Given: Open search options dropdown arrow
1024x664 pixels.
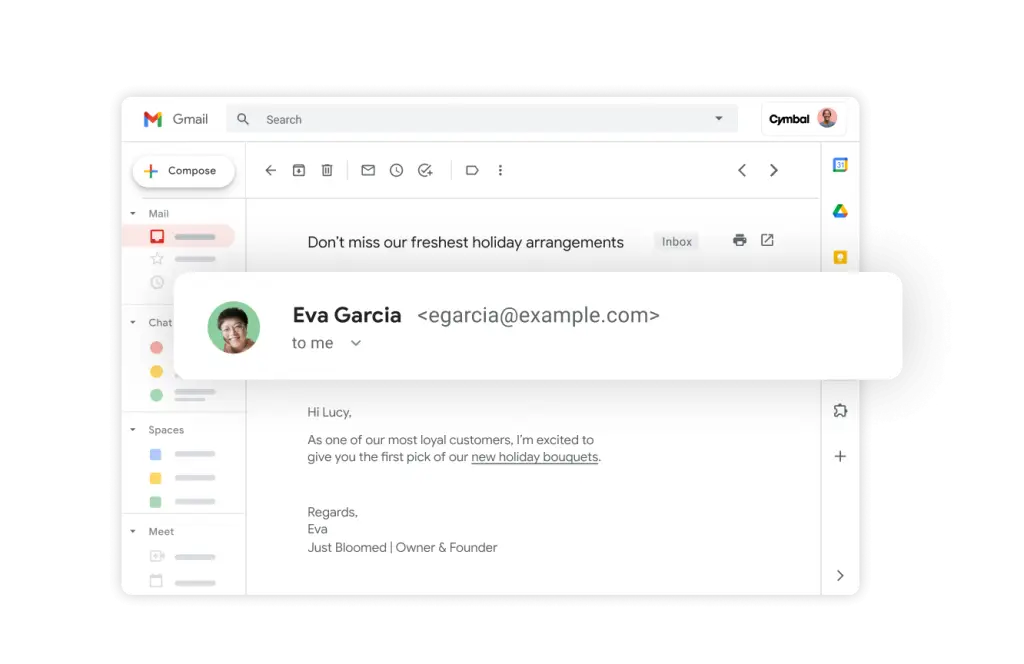Looking at the screenshot, I should click(x=718, y=118).
